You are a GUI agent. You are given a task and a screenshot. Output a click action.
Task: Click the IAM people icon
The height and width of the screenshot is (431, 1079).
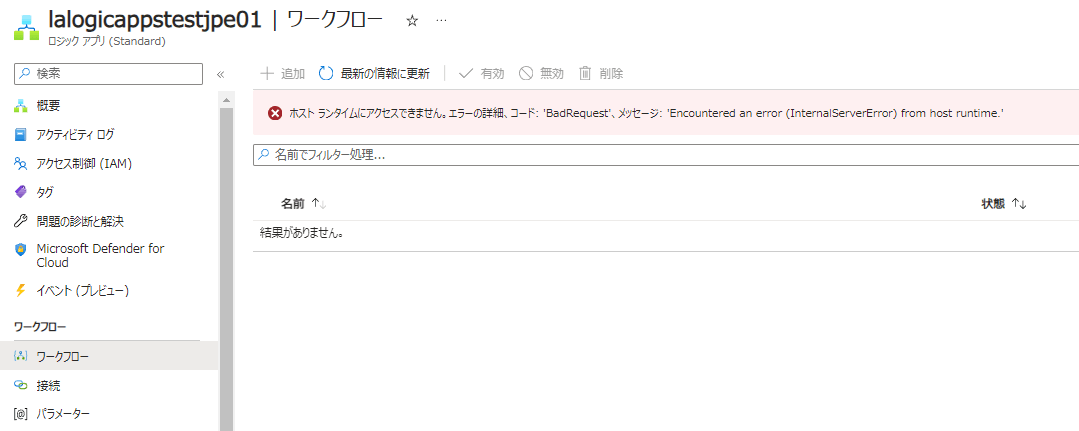pyautogui.click(x=21, y=163)
